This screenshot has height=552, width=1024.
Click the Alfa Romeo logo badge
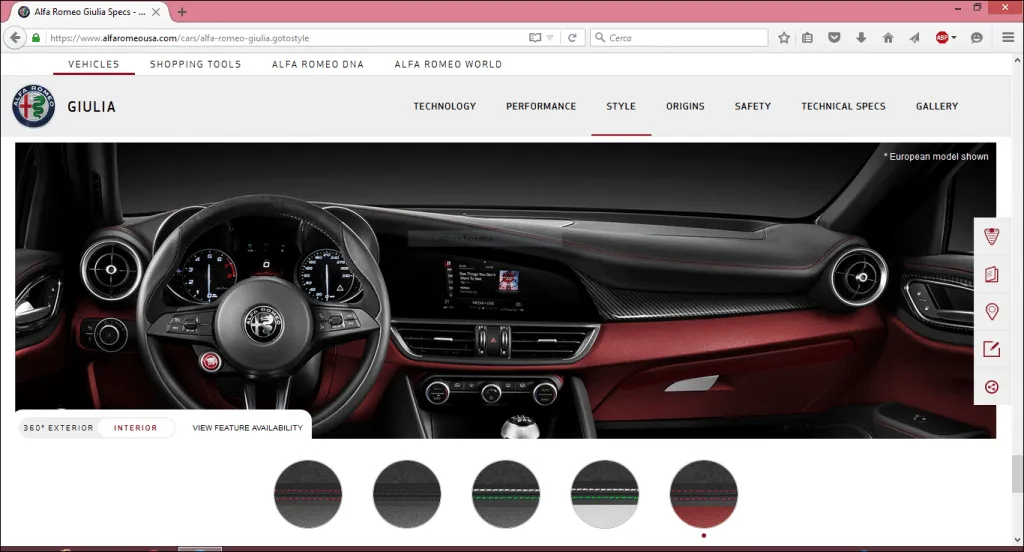[33, 106]
